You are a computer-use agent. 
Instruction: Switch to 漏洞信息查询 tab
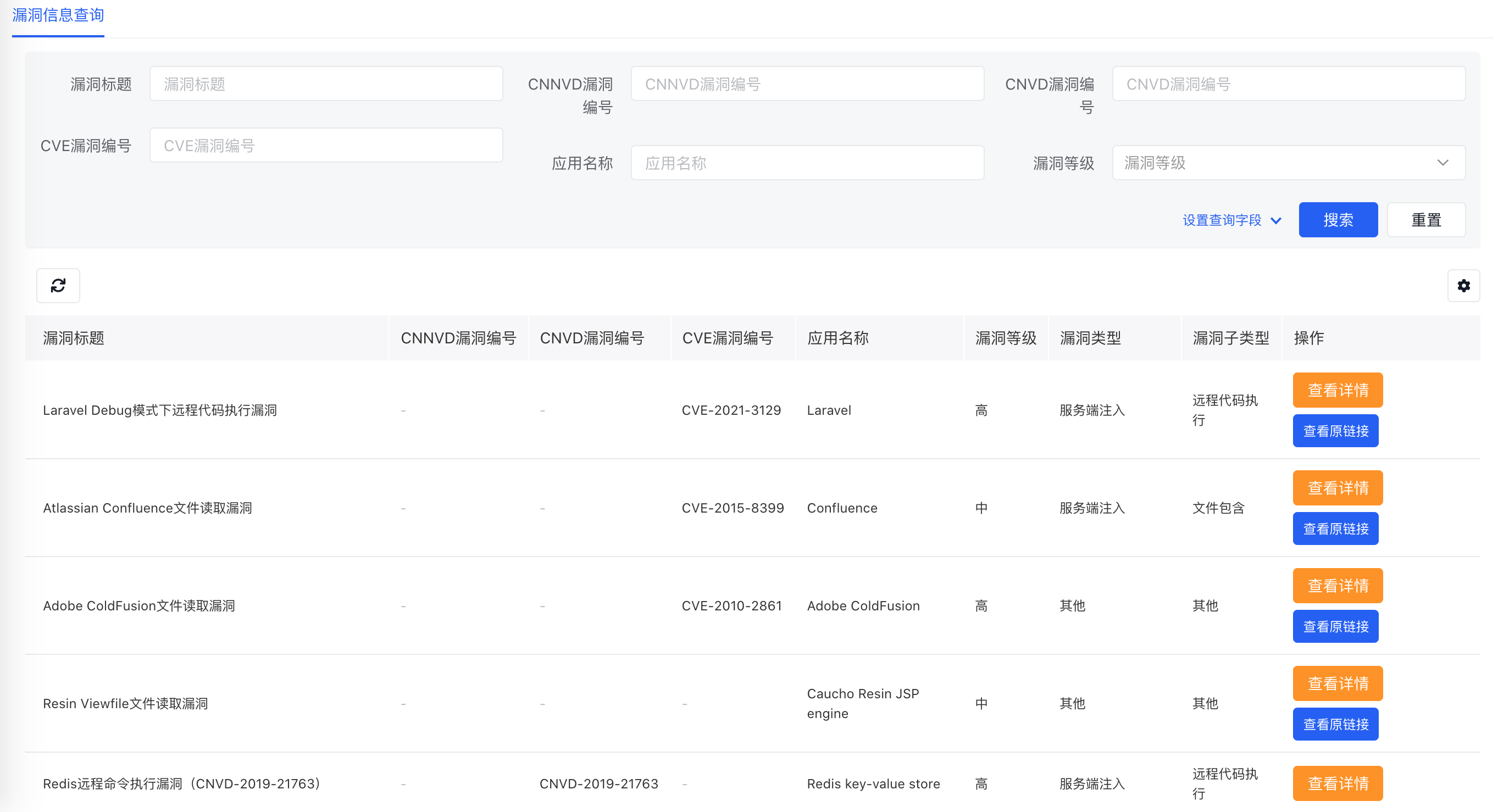point(58,15)
